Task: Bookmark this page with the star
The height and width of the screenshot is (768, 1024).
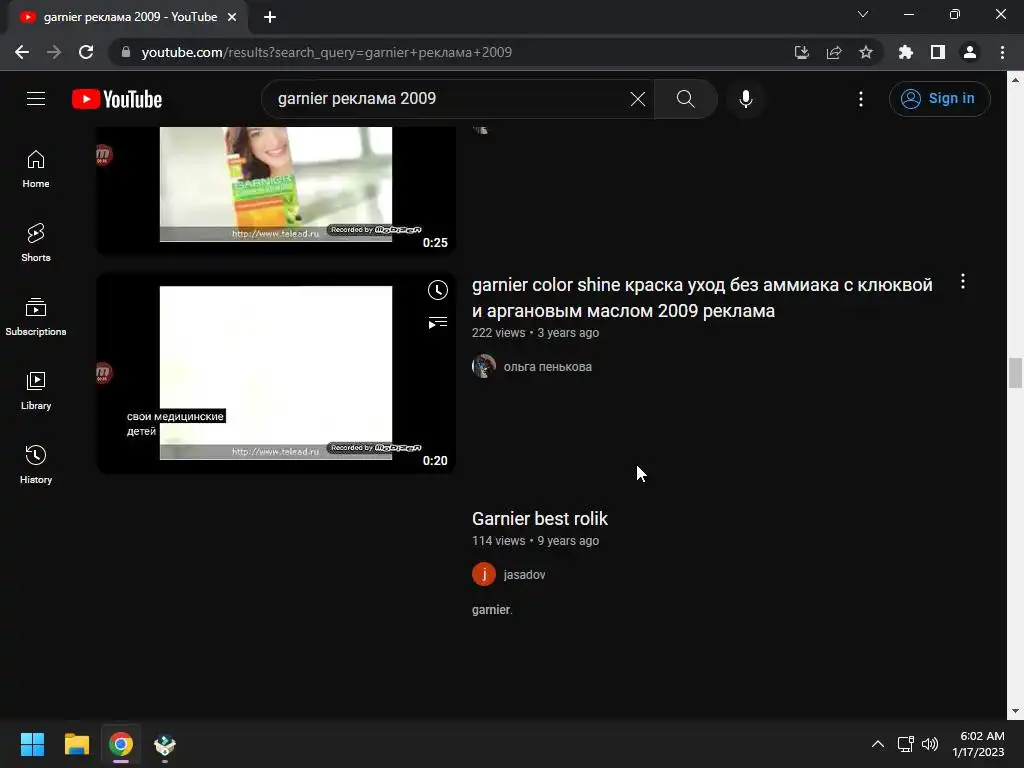Action: pos(865,52)
